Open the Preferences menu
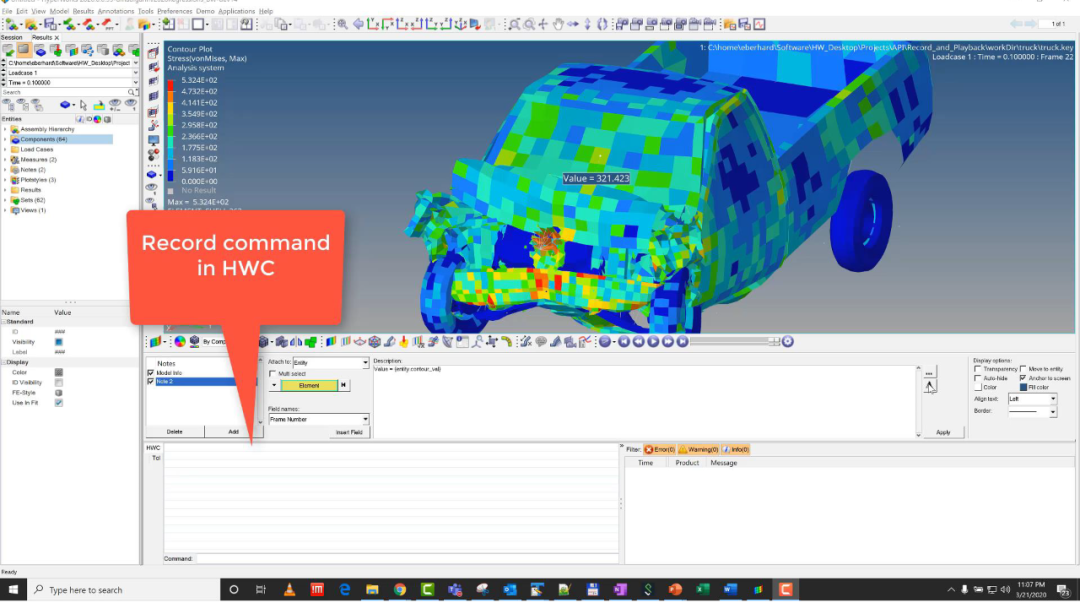The image size is (1080, 608). click(x=175, y=11)
